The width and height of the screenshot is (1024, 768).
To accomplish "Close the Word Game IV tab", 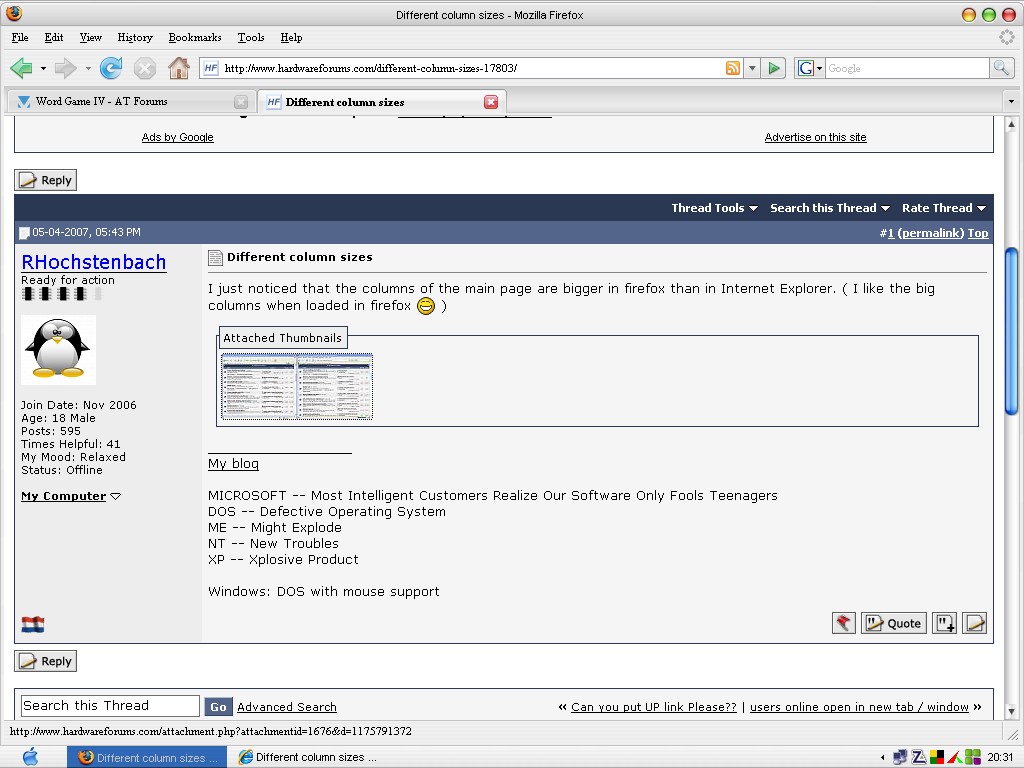I will pyautogui.click(x=241, y=102).
